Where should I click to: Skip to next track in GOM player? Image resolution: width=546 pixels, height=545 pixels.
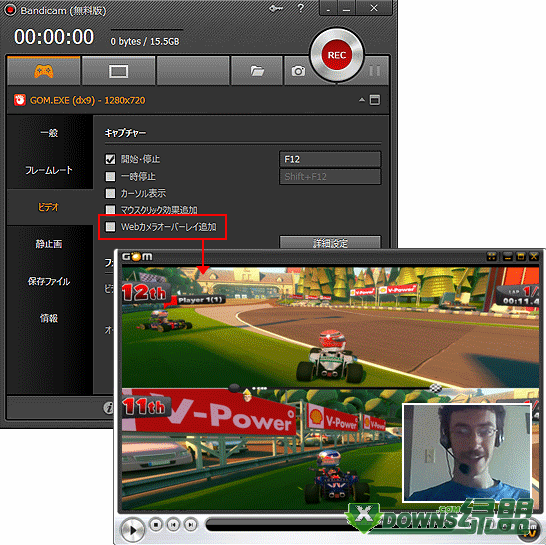[x=190, y=524]
